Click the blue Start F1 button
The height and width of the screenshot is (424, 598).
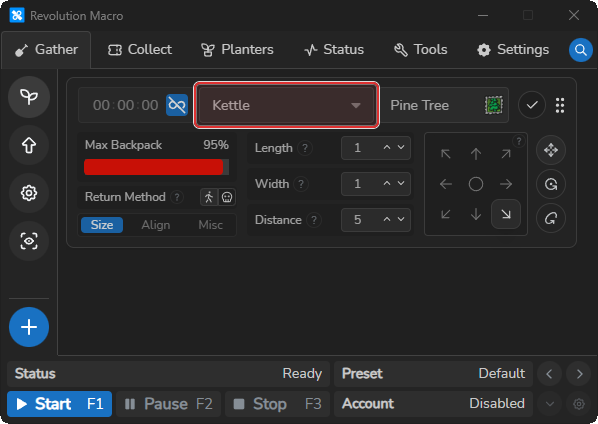(x=59, y=404)
